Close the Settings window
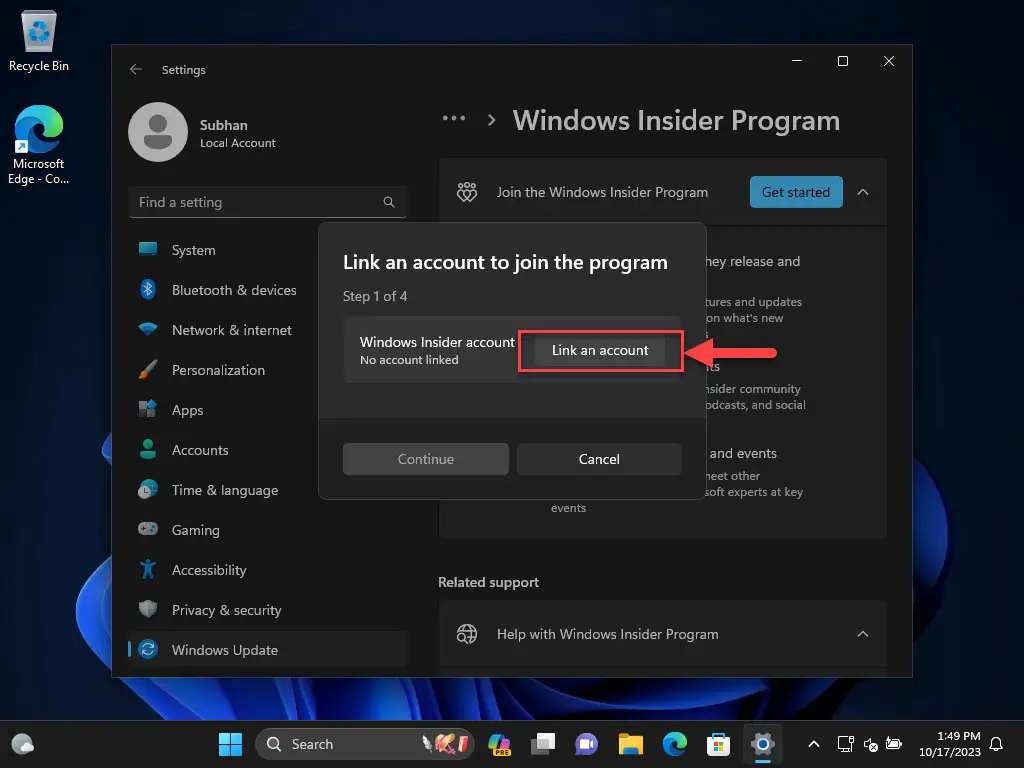 tap(889, 61)
